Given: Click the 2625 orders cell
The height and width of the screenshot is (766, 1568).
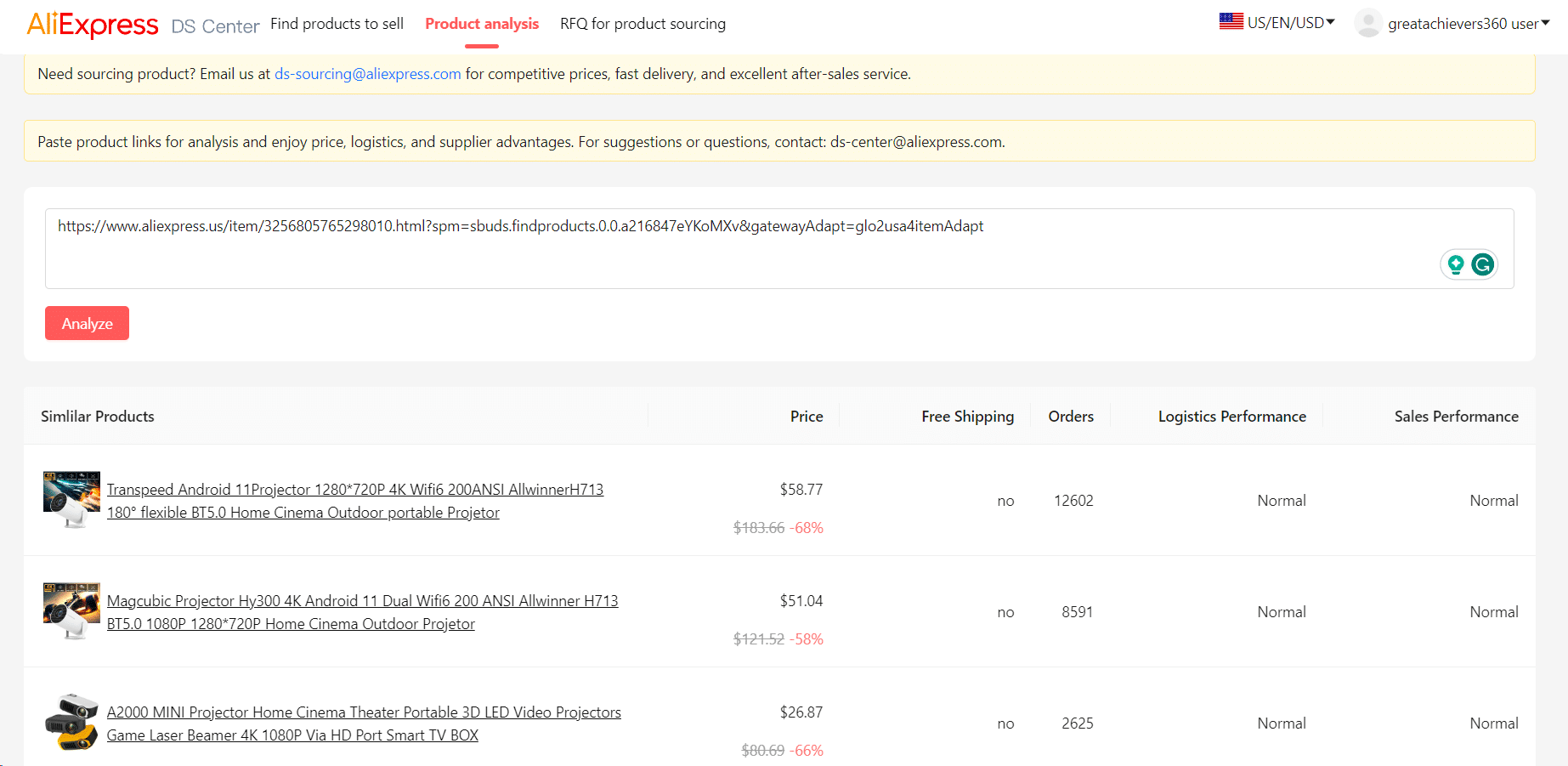Looking at the screenshot, I should [x=1077, y=723].
